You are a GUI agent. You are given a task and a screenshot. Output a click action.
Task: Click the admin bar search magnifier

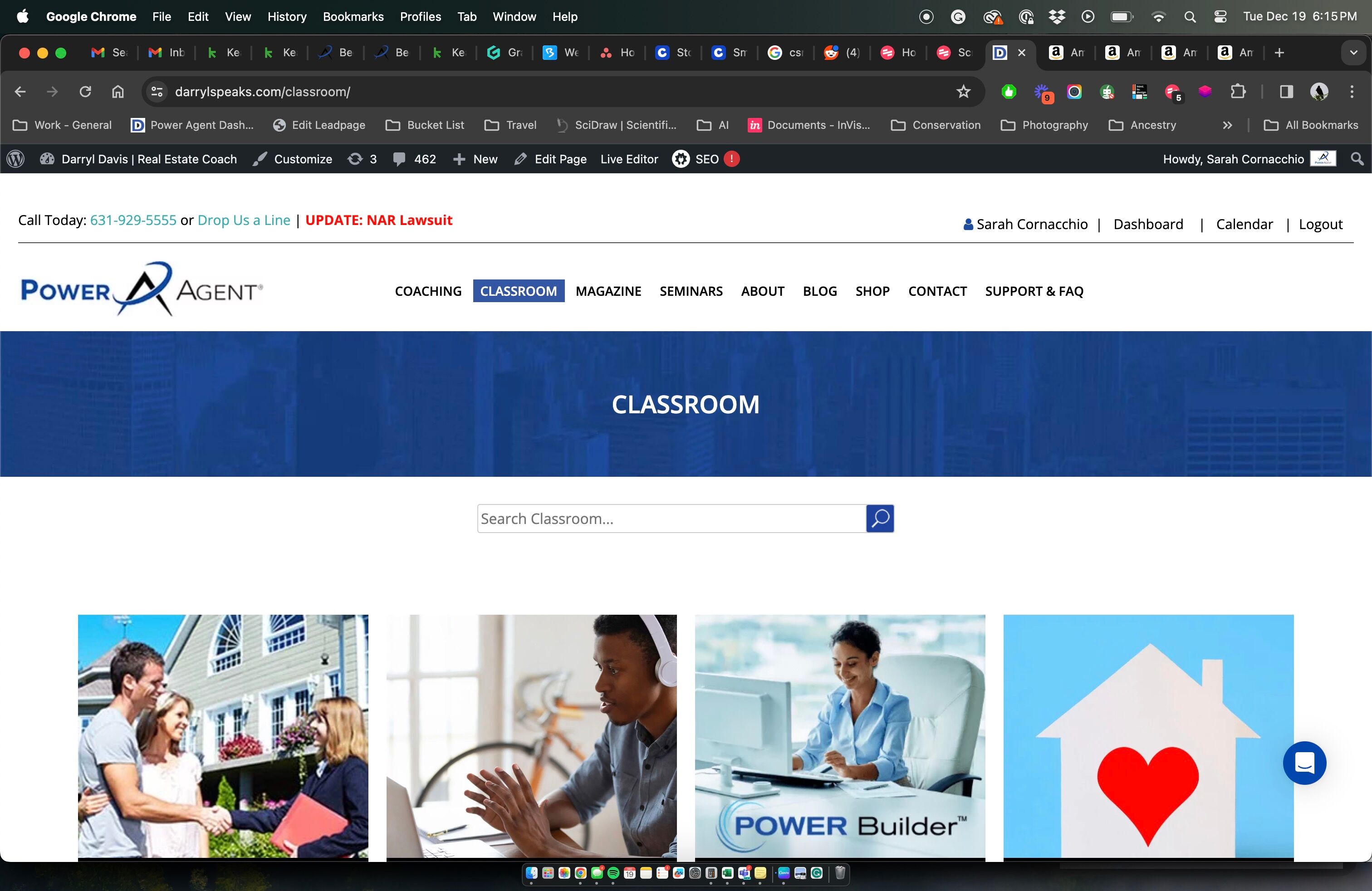point(1357,159)
